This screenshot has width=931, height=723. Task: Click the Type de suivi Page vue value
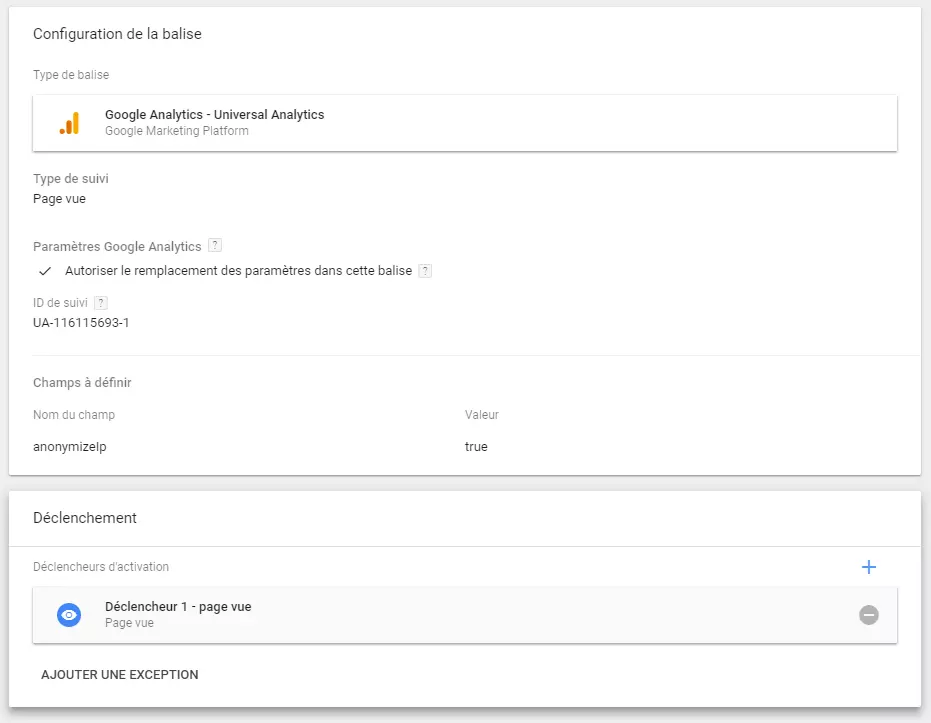tap(59, 199)
